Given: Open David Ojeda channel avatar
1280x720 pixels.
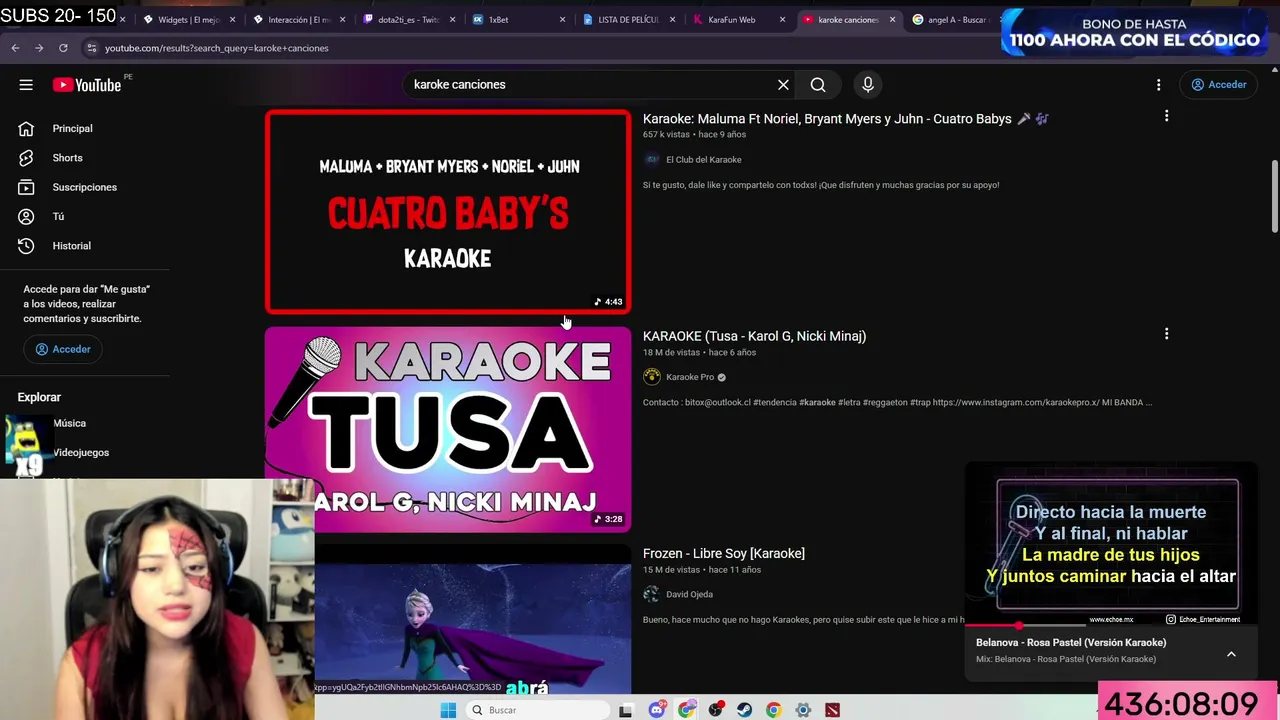Looking at the screenshot, I should pos(652,594).
